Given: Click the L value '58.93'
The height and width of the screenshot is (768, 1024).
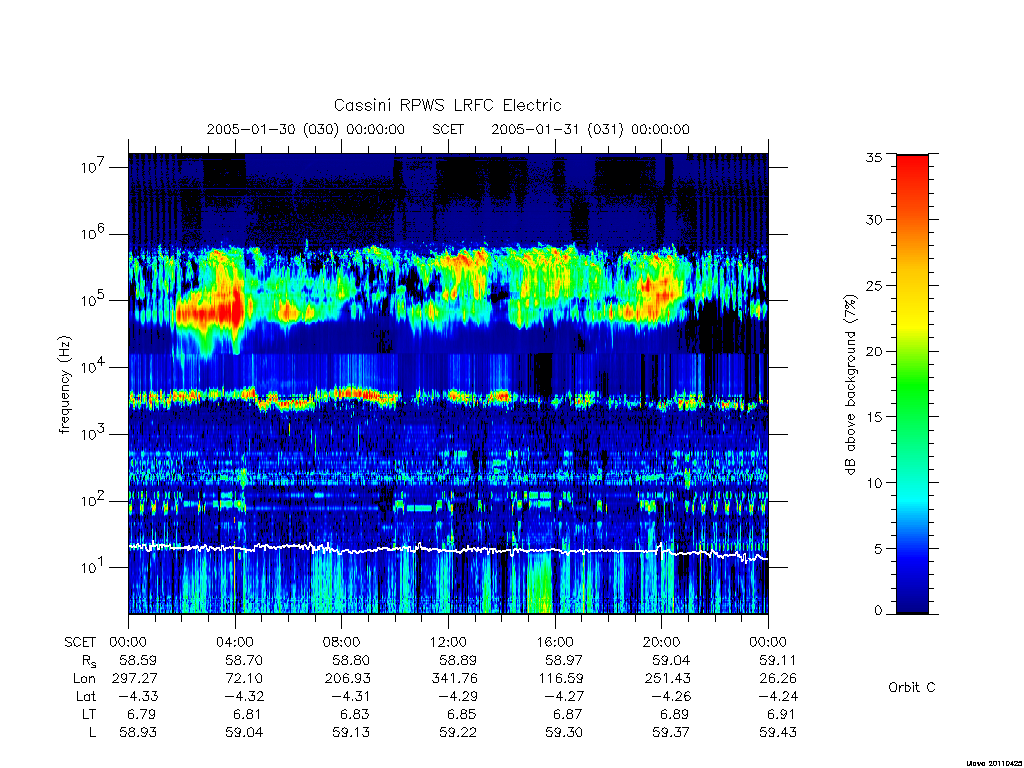Looking at the screenshot, I should click(138, 733).
